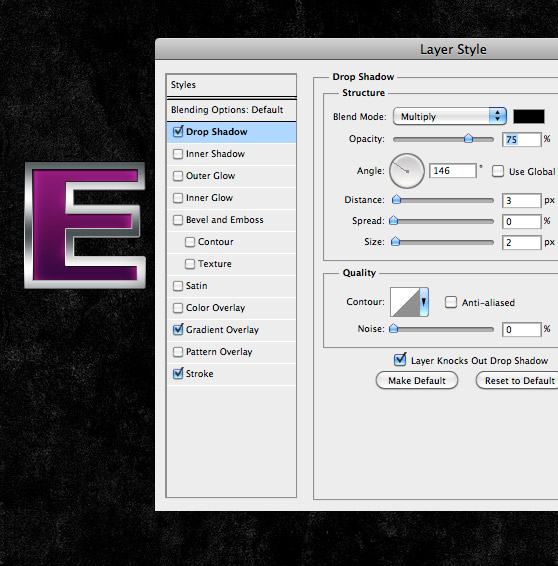Click the Distance slider handle

396,199
